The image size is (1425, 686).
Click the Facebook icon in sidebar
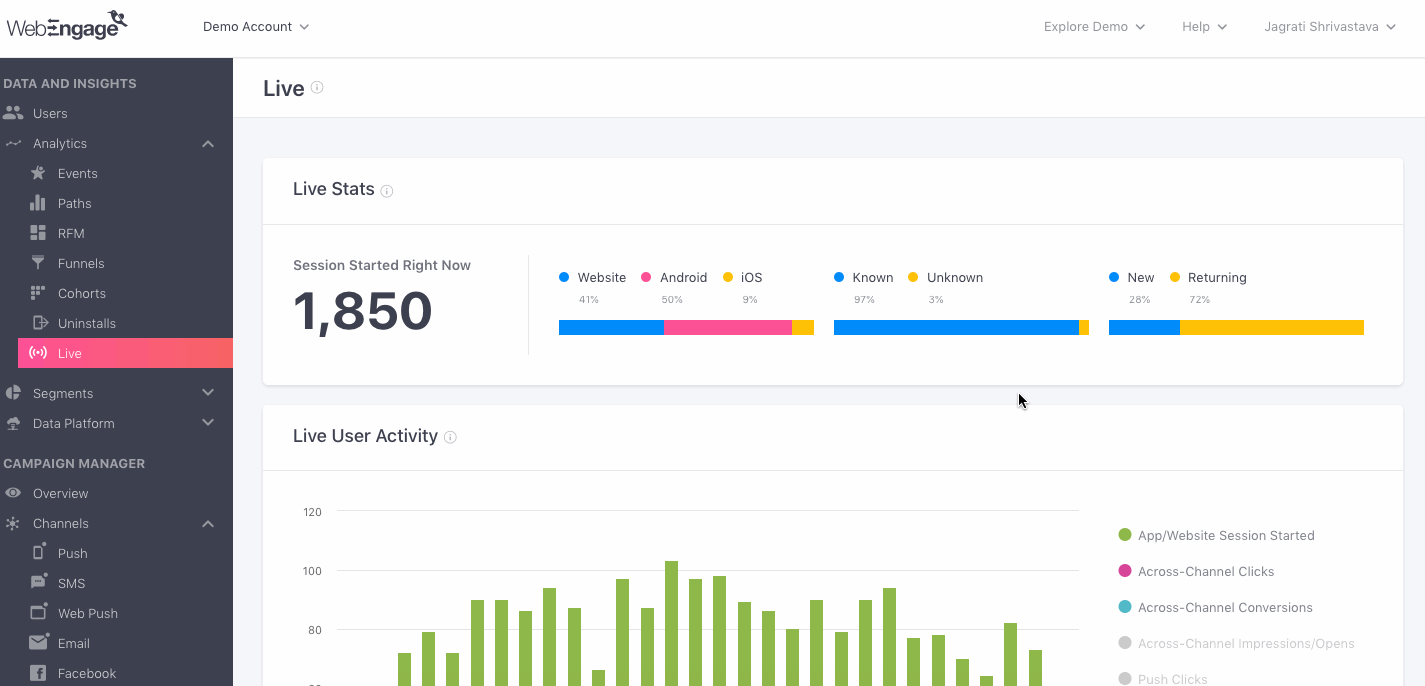click(x=38, y=673)
